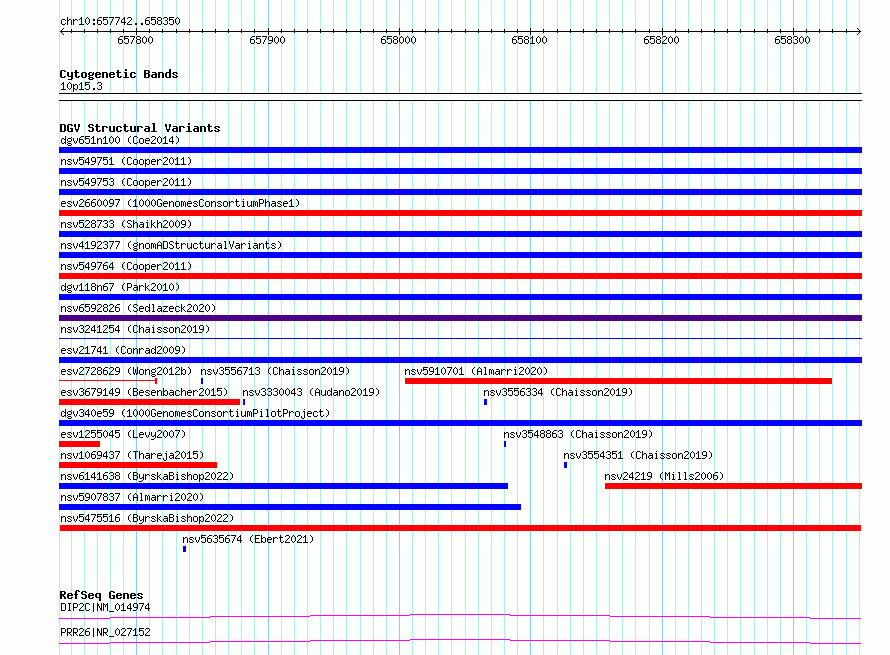
Task: Click the thin blue line under nsv3241254
Action: point(460,339)
